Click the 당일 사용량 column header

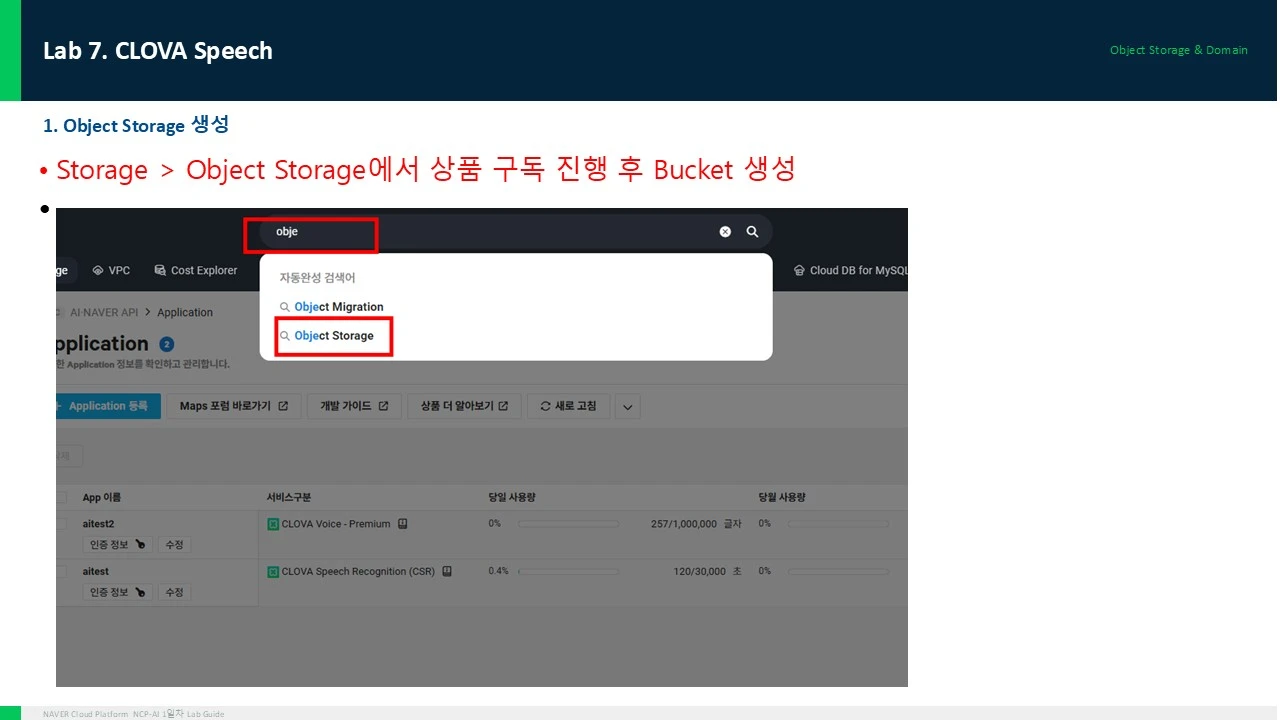pos(512,497)
